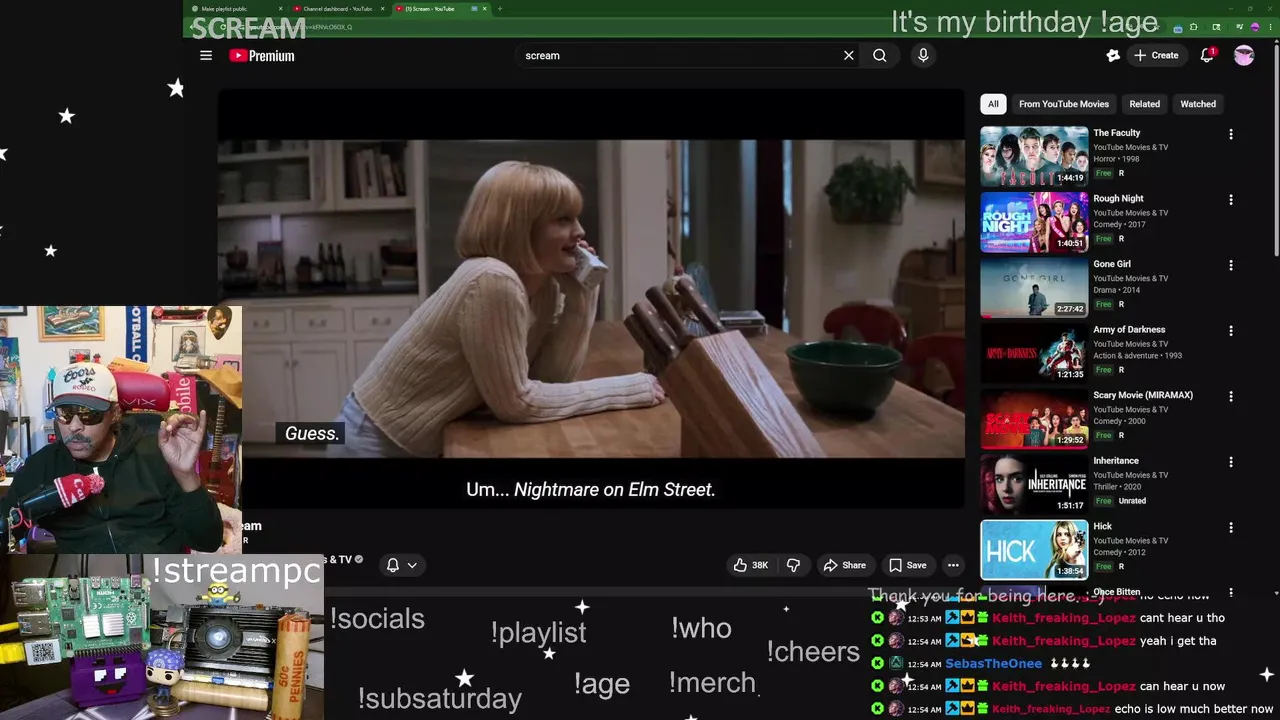Open Scary Movie (MIRAMAX) thumbnail
This screenshot has height=720, width=1280.
click(x=1034, y=419)
